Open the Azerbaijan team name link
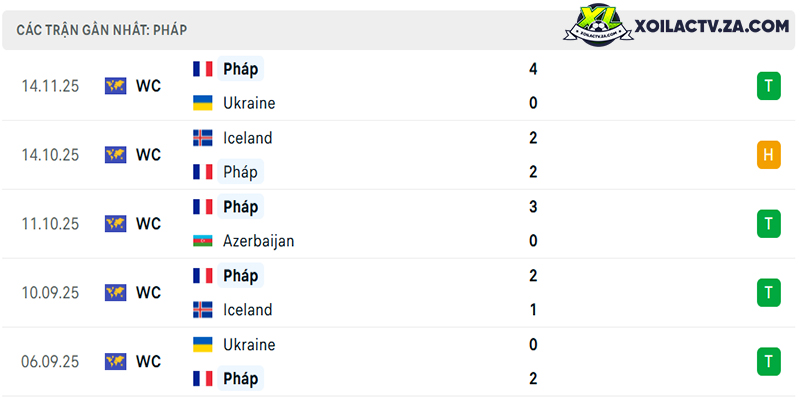 [x=259, y=241]
